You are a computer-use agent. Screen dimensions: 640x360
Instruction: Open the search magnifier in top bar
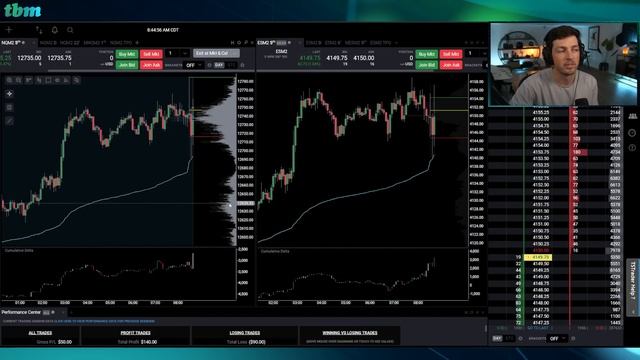70,30
